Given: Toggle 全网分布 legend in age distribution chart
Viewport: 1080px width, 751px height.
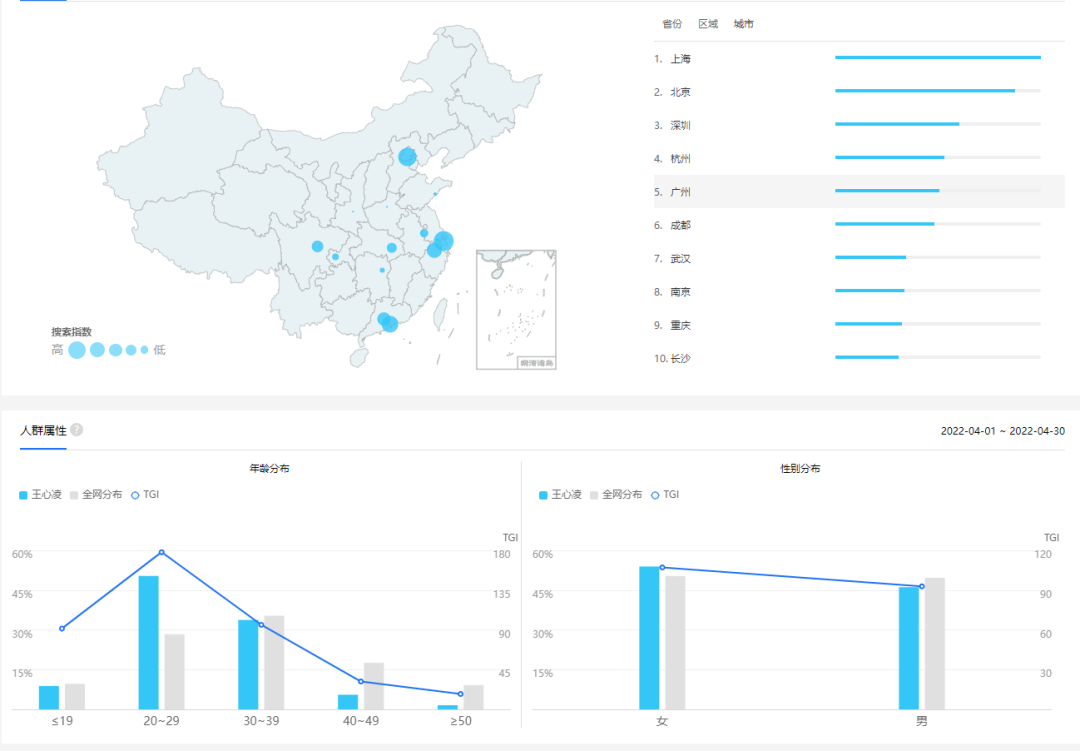Looking at the screenshot, I should point(96,495).
